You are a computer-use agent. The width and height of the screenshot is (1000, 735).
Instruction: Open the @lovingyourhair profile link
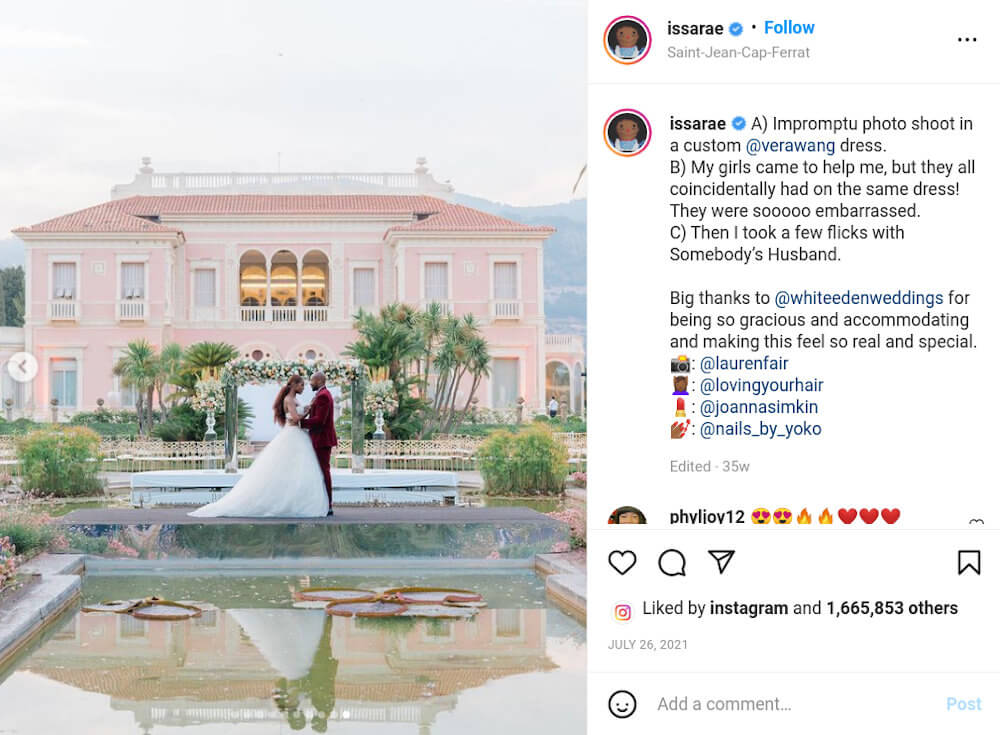tap(761, 385)
